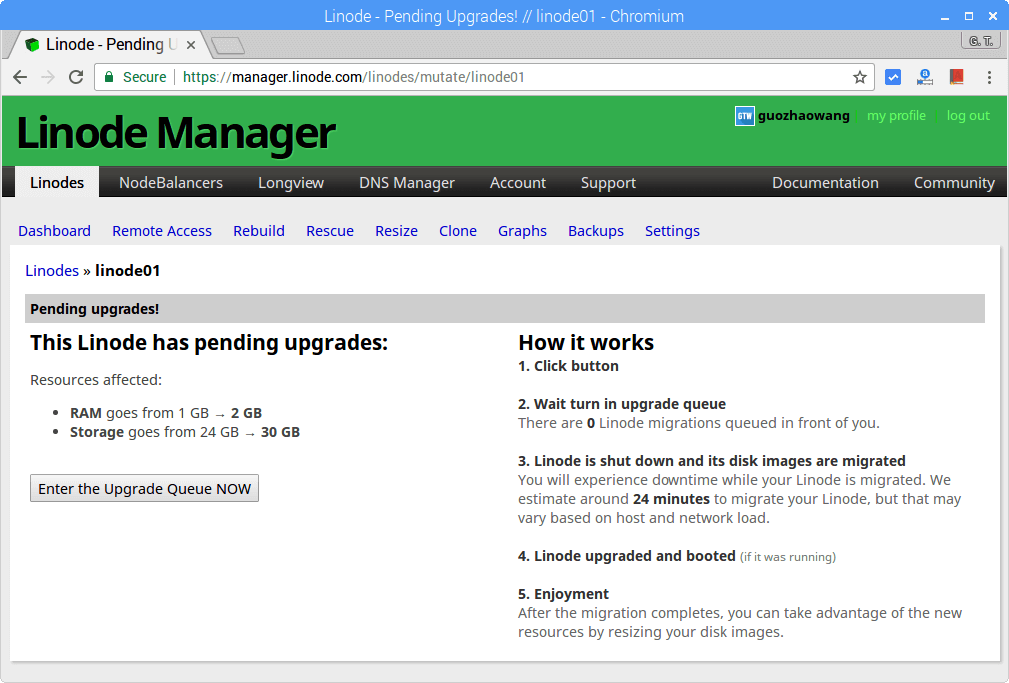Open the Account menu item
The width and height of the screenshot is (1009, 683).
coord(517,182)
